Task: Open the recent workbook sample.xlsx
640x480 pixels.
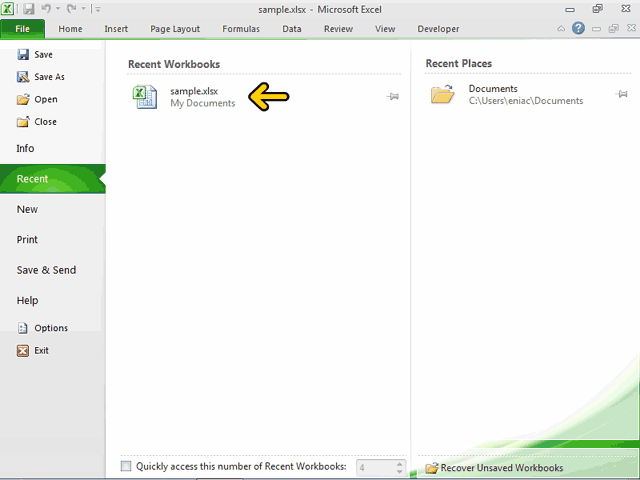Action: [x=263, y=97]
